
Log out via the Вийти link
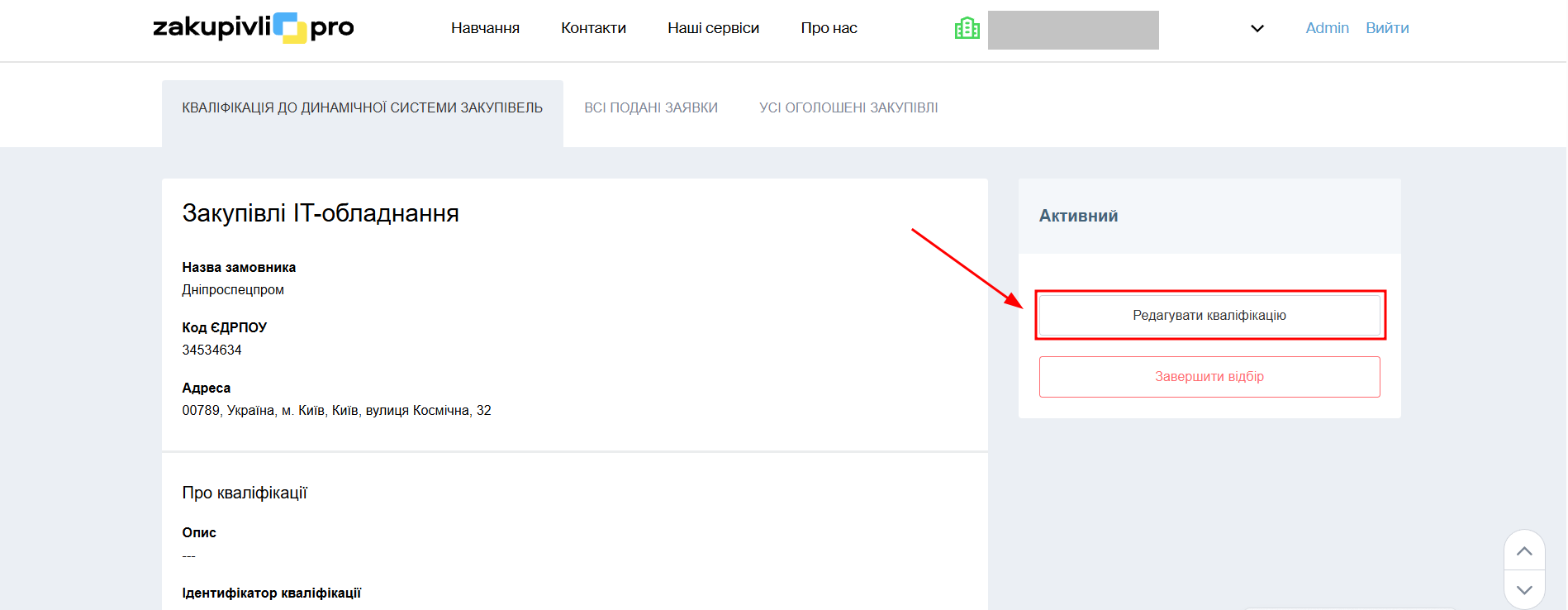[x=1387, y=28]
